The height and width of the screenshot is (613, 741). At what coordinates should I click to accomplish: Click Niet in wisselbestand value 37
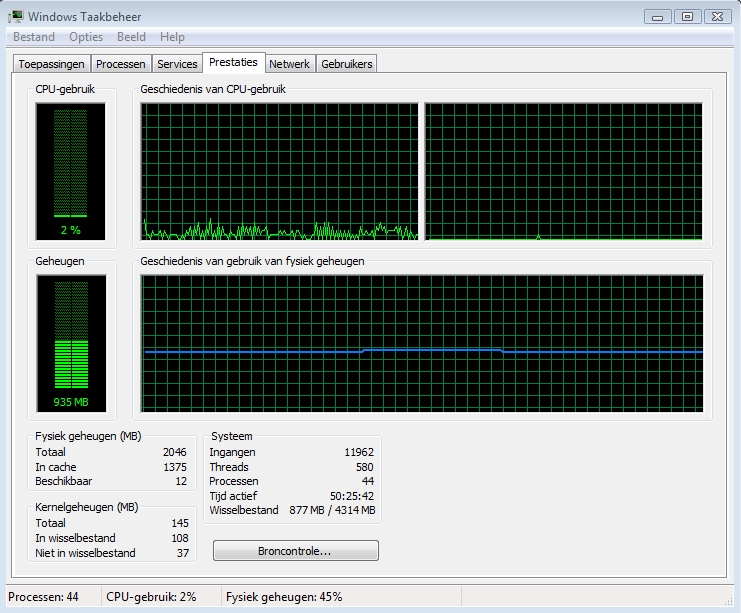183,553
